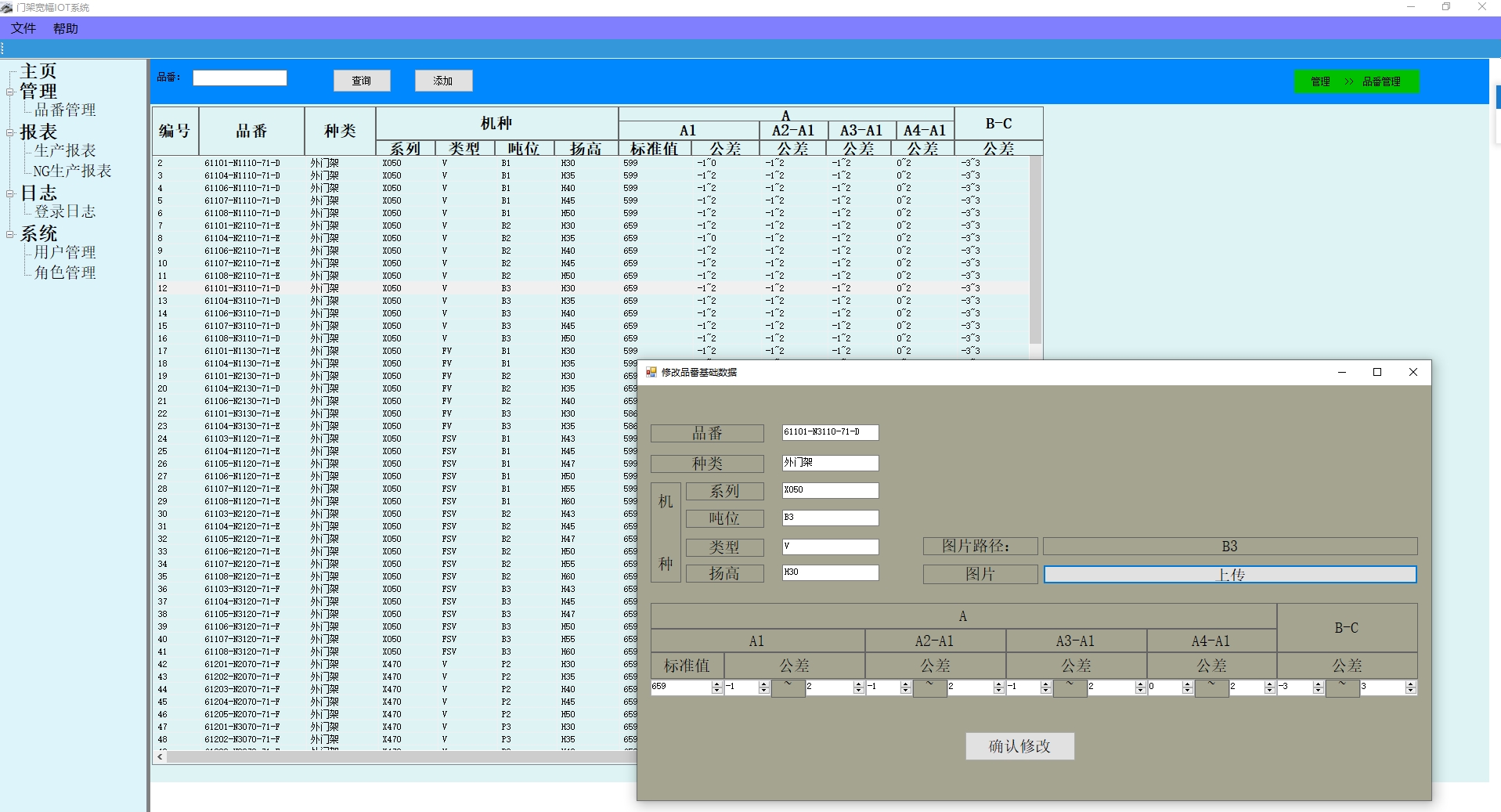
Task: Click the 修改品番基础数据 dialog title icon
Action: (651, 372)
